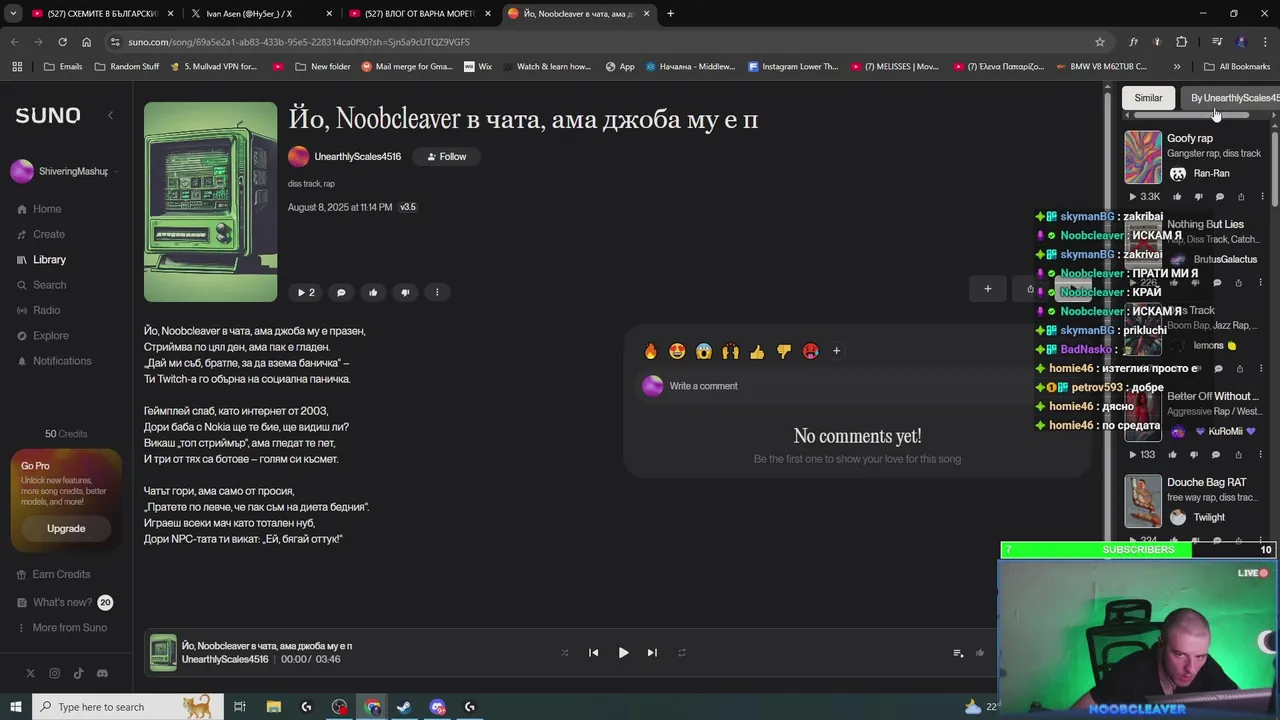
Task: Open Radio in the Suno sidebar
Action: [39, 310]
